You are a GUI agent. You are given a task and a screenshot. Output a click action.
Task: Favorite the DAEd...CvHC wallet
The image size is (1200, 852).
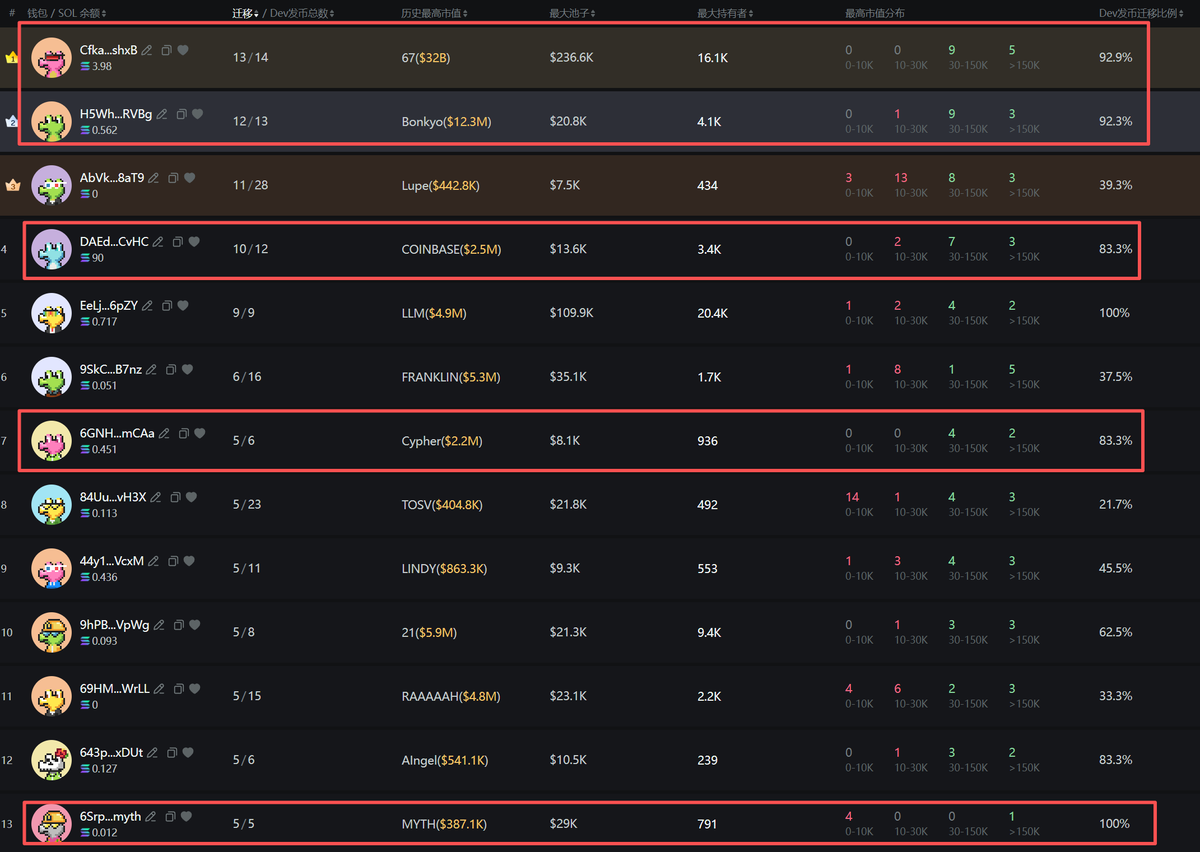[x=194, y=242]
